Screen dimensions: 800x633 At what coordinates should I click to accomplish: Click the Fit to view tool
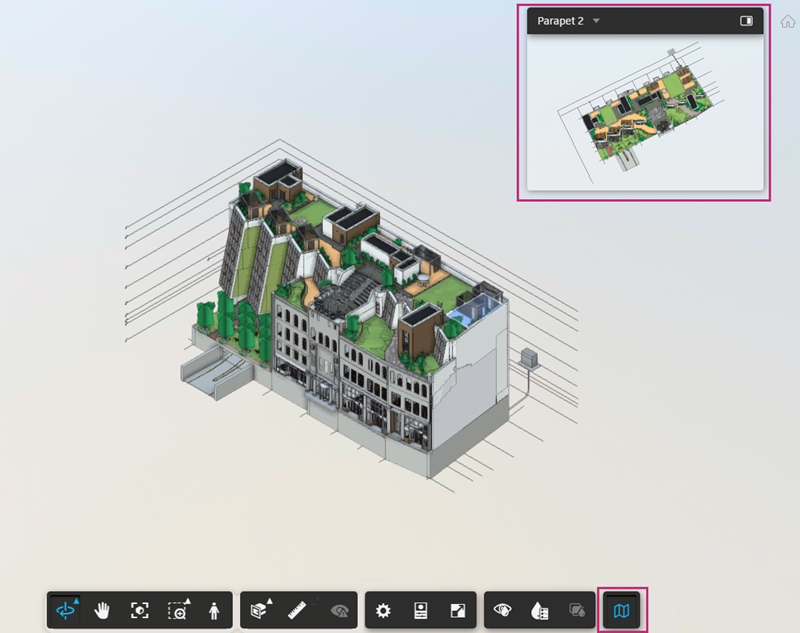coord(139,610)
